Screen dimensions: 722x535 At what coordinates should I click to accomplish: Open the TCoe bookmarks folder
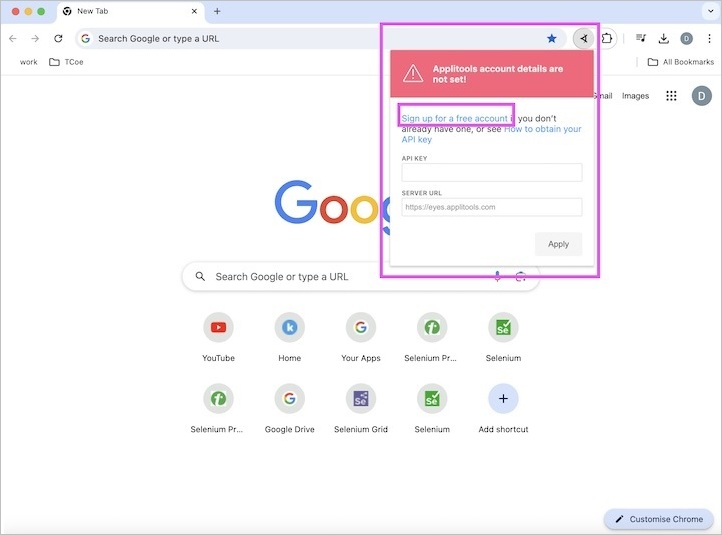(x=66, y=62)
